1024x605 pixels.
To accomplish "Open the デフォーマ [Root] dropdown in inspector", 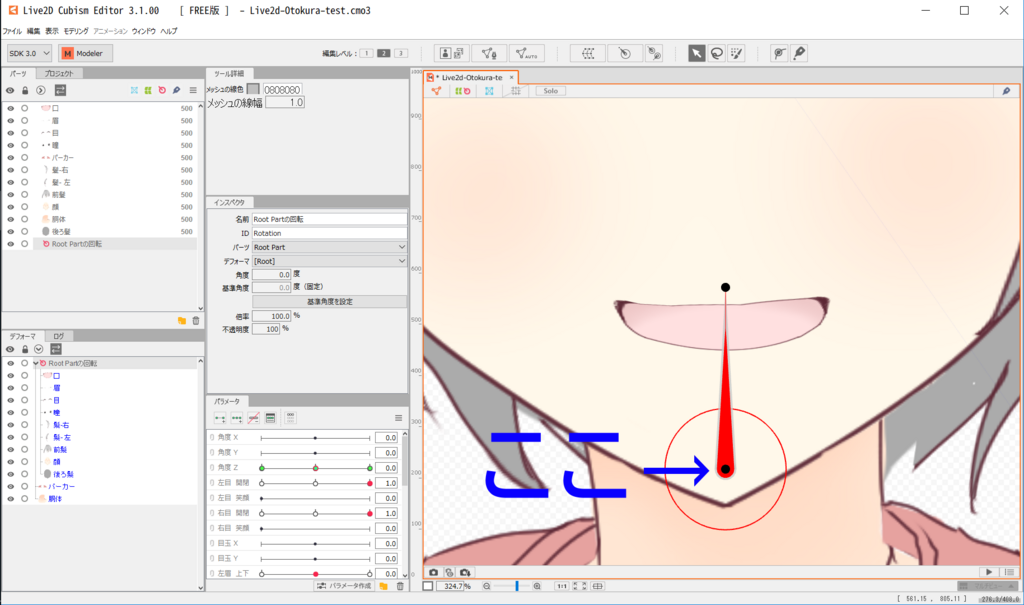I will pos(329,261).
